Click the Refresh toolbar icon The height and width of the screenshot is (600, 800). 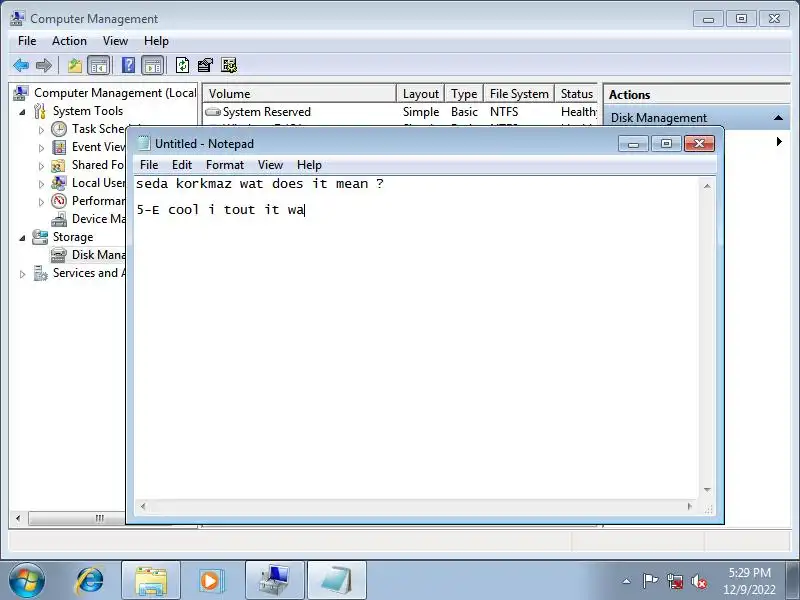(182, 65)
